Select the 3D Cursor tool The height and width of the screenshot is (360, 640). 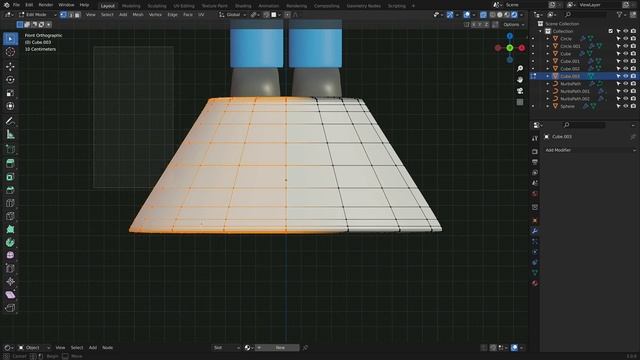pos(10,52)
